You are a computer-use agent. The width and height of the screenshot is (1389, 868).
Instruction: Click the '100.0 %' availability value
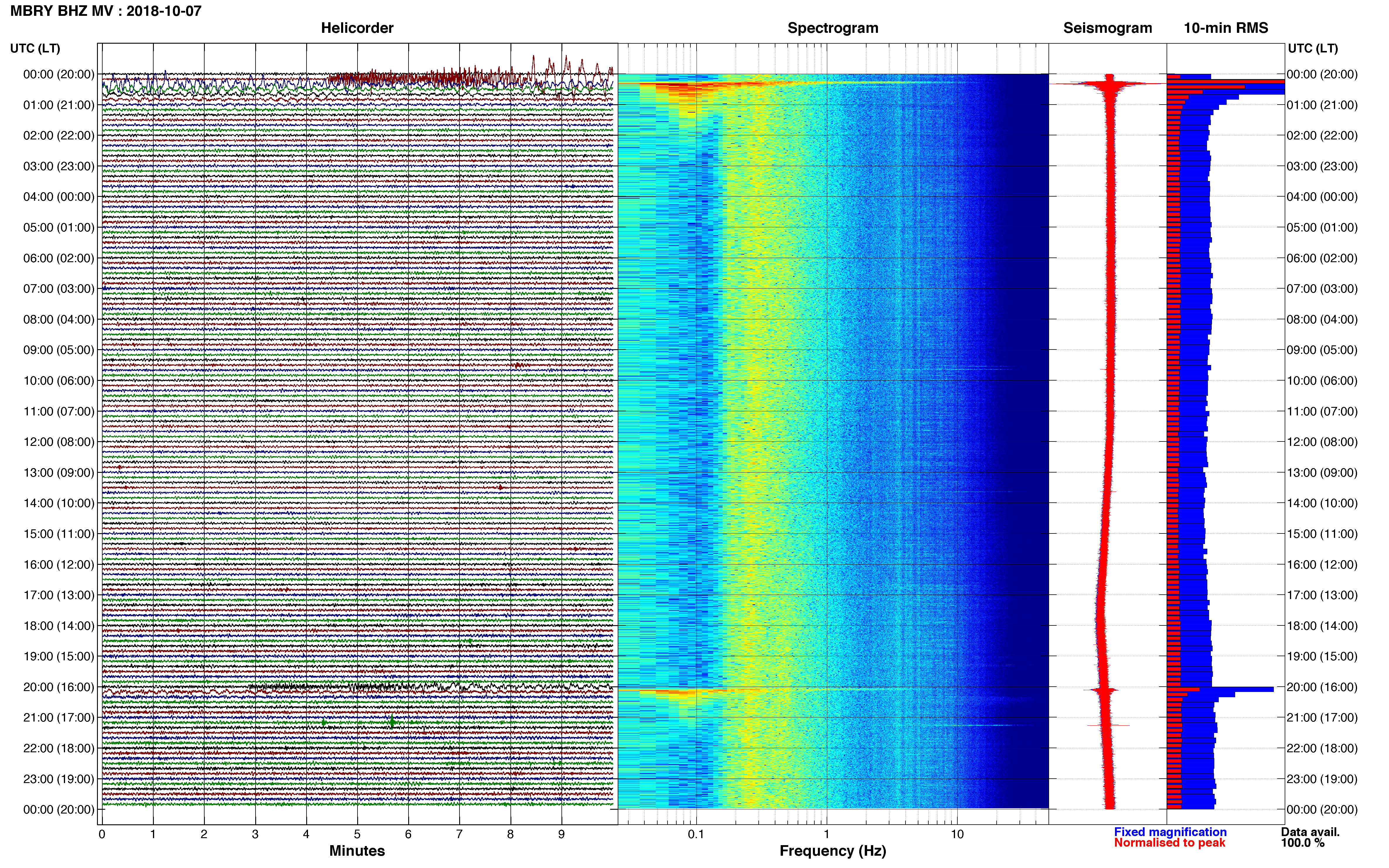pos(1303,843)
